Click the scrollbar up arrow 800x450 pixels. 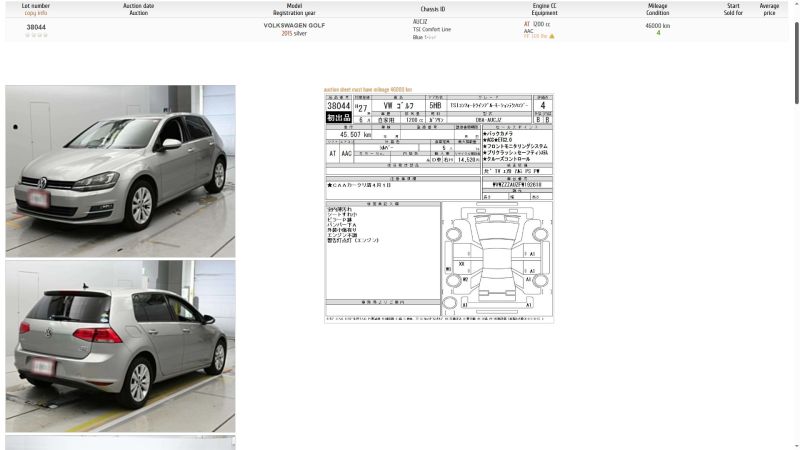coord(796,3)
